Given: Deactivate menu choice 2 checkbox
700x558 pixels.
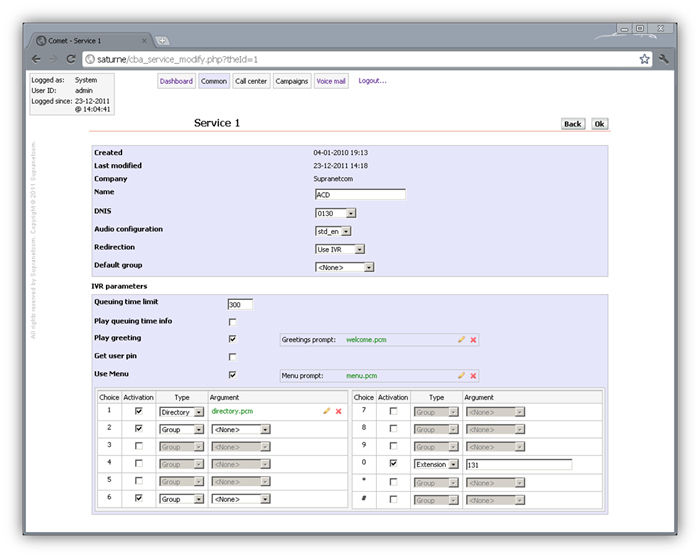Looking at the screenshot, I should (139, 428).
